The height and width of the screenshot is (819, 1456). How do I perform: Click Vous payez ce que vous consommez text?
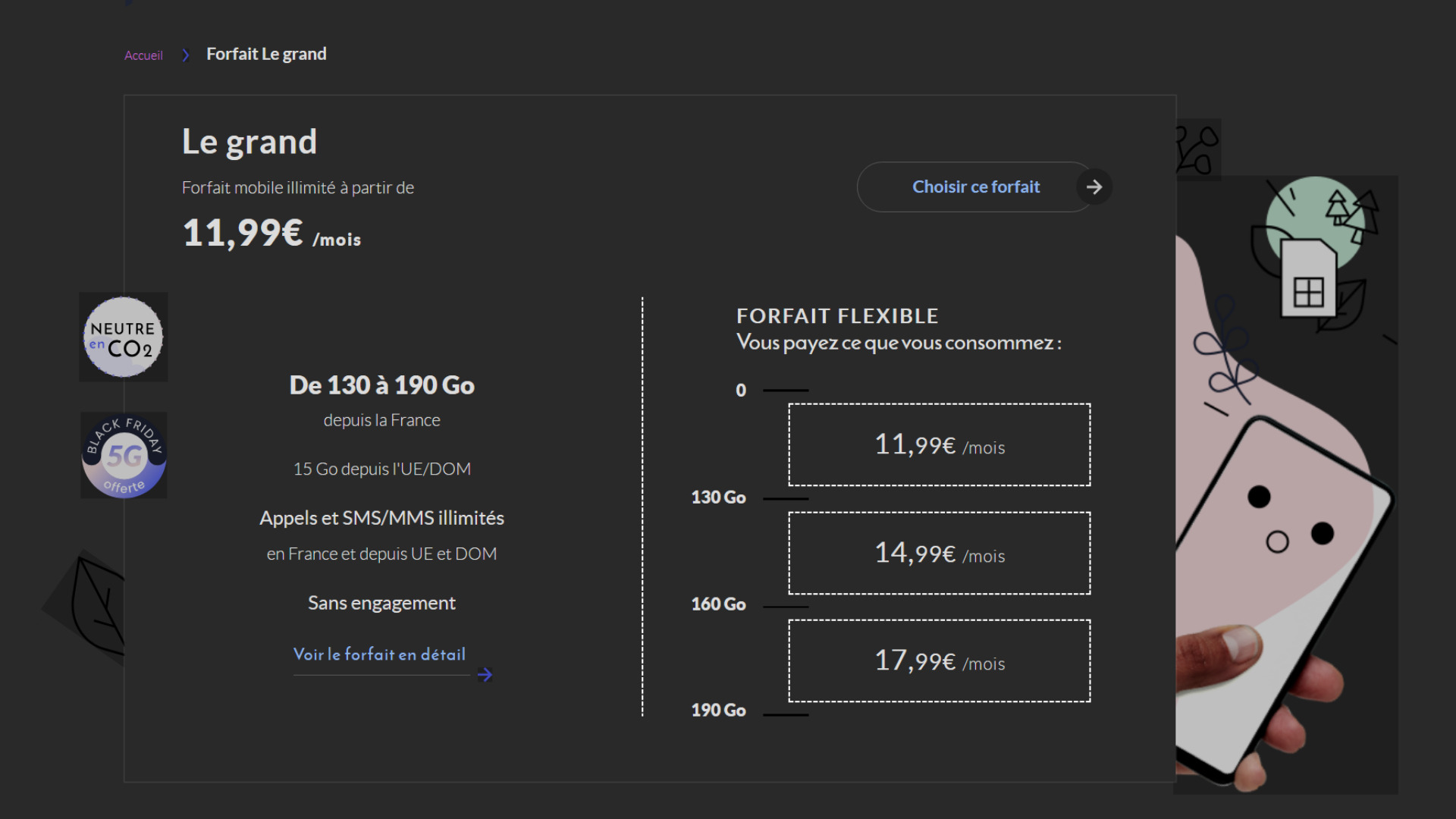click(x=899, y=343)
